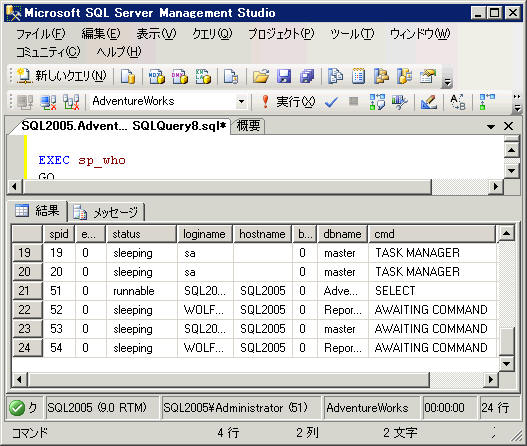
Task: Click the Analysis Services DMX Query icon
Action: [x=180, y=76]
